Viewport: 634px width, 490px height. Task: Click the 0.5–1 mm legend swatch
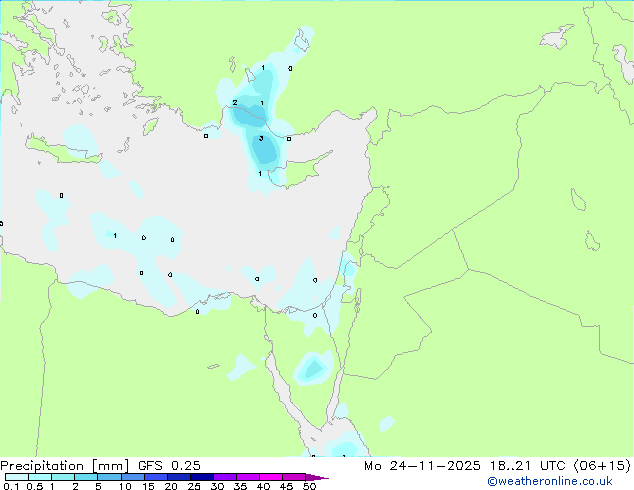40,477
